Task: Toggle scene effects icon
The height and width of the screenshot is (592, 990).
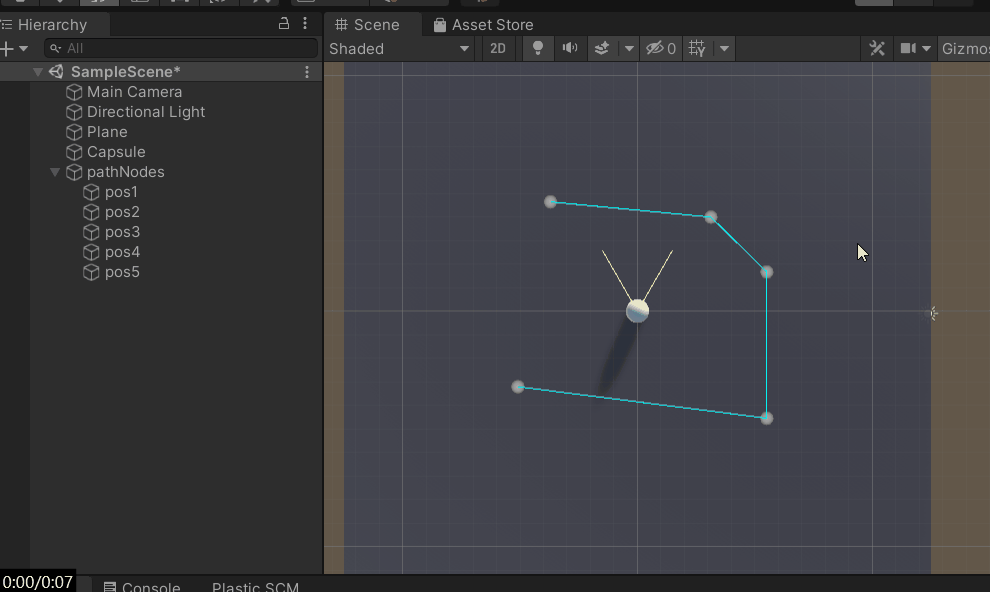Action: (602, 49)
